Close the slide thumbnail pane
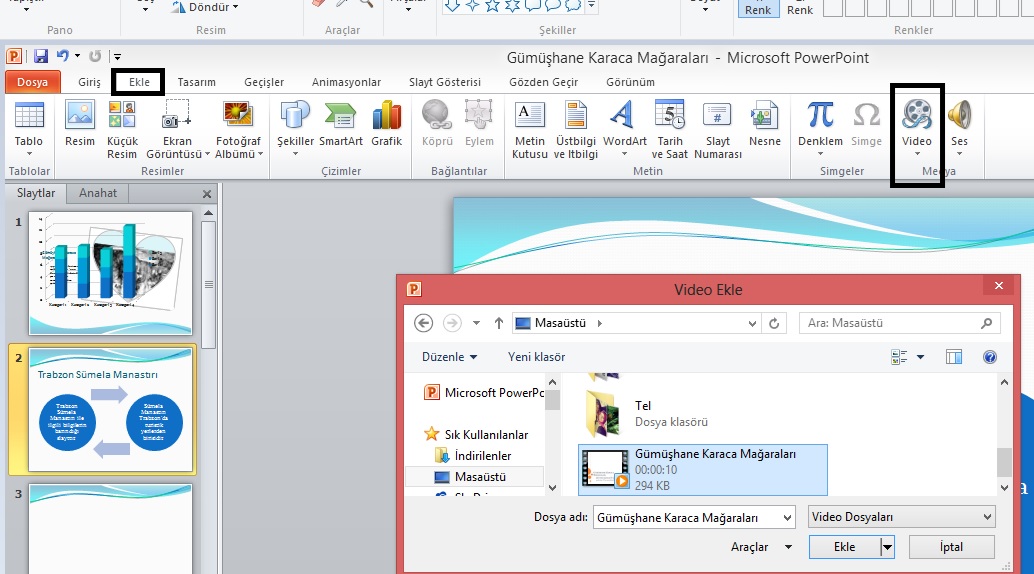 pyautogui.click(x=207, y=194)
